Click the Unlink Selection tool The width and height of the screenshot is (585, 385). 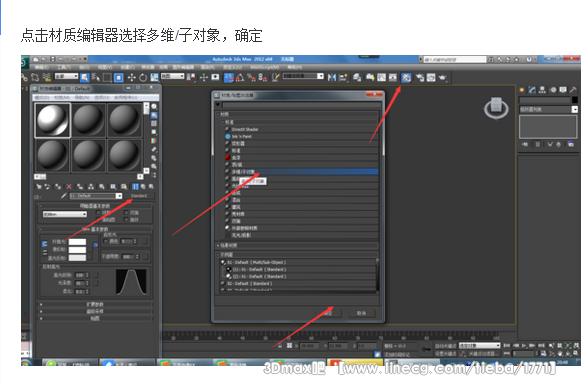(35, 77)
